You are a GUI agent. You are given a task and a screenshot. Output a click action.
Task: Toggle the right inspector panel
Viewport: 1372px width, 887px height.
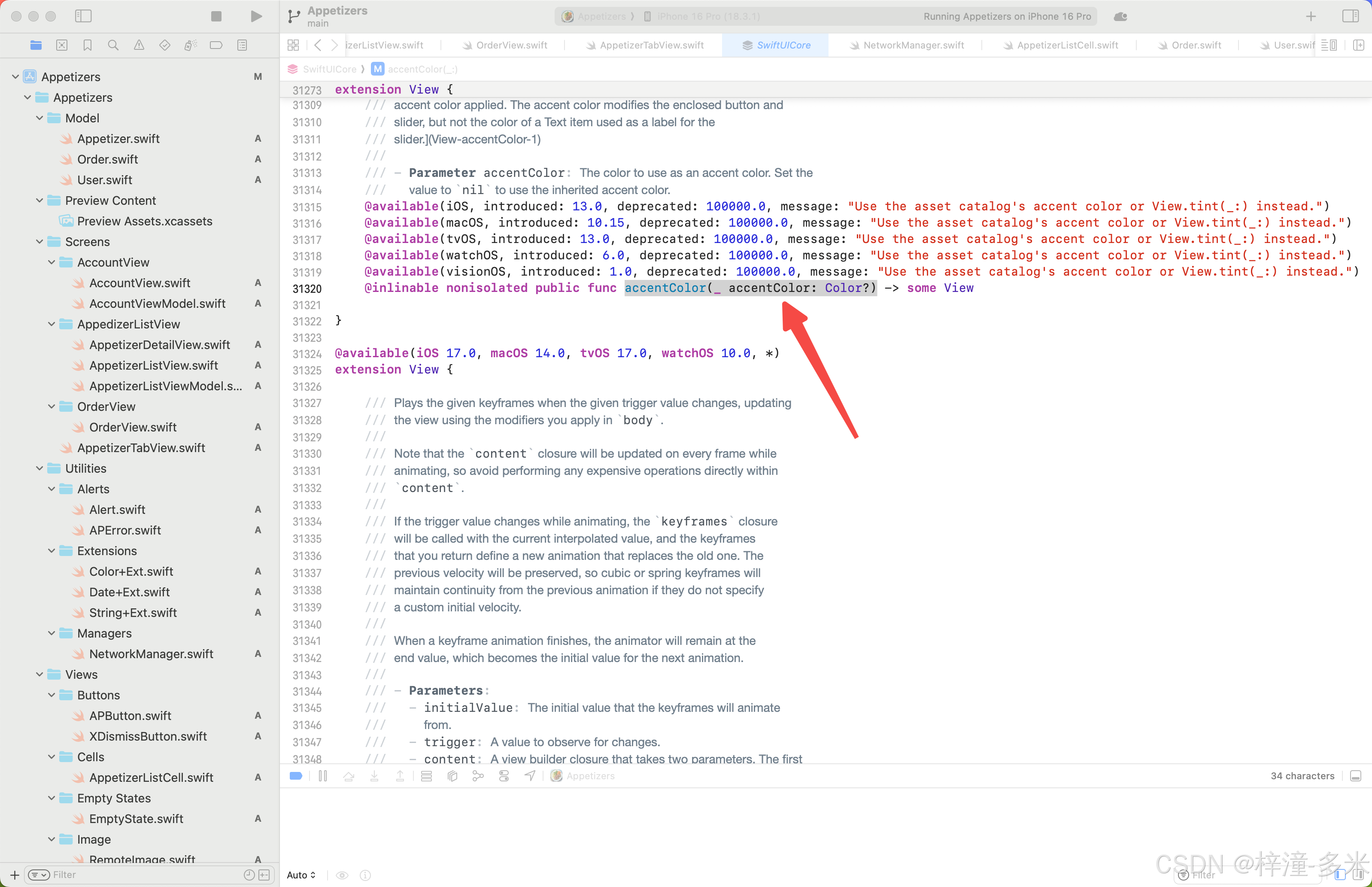[x=1350, y=16]
